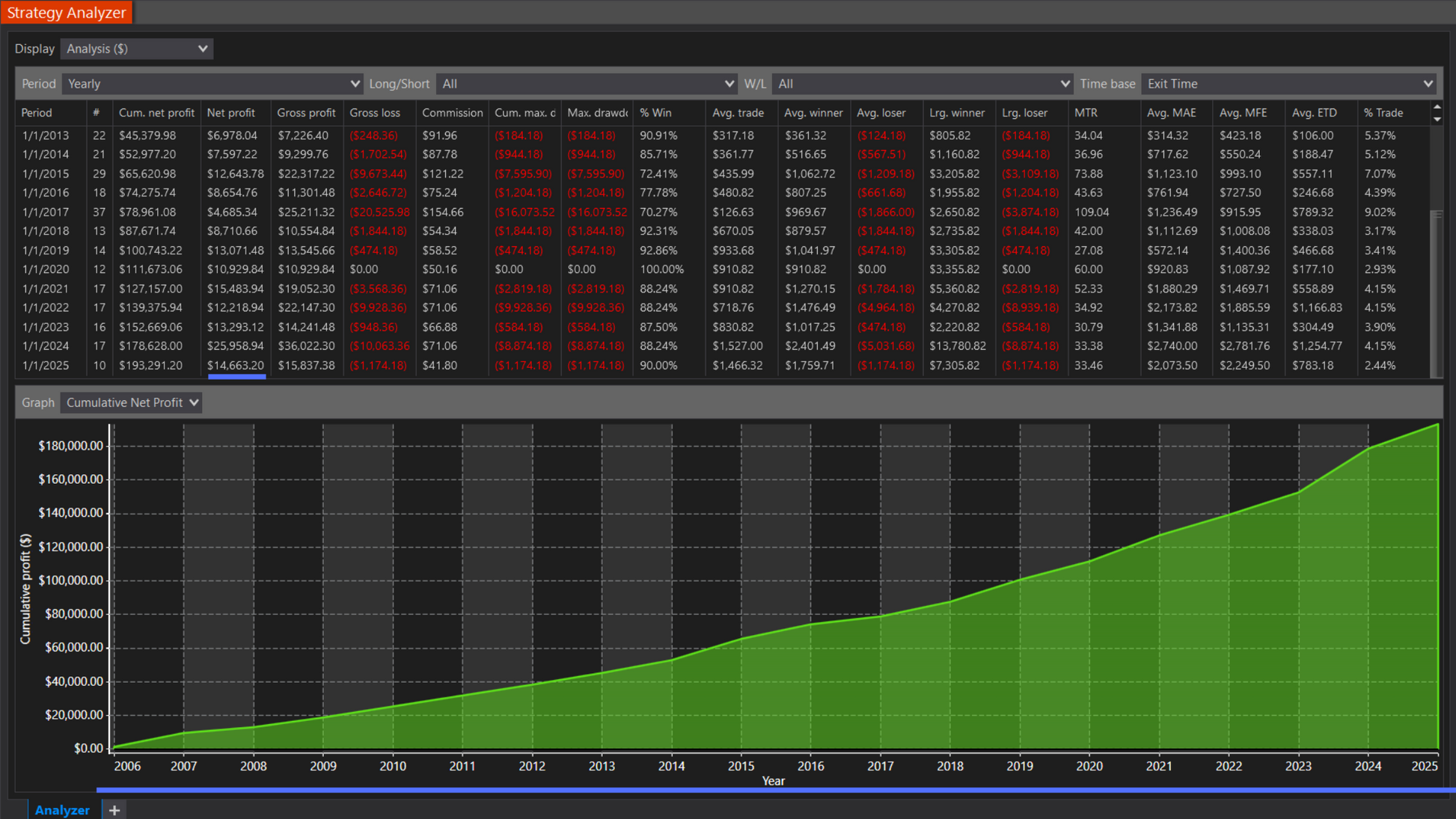Click table scroll up arrow
The height and width of the screenshot is (819, 1456).
pyautogui.click(x=1437, y=107)
